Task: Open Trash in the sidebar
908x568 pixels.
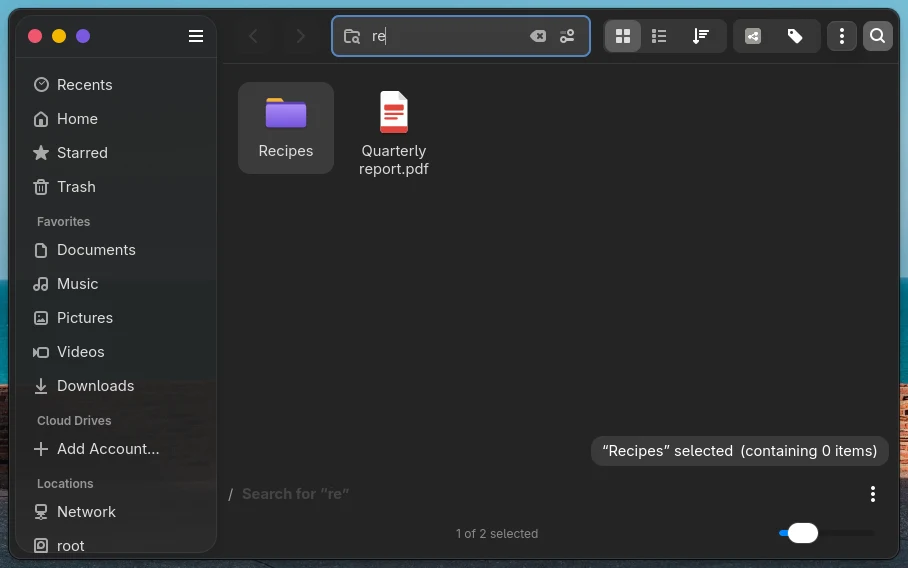Action: pos(116,187)
